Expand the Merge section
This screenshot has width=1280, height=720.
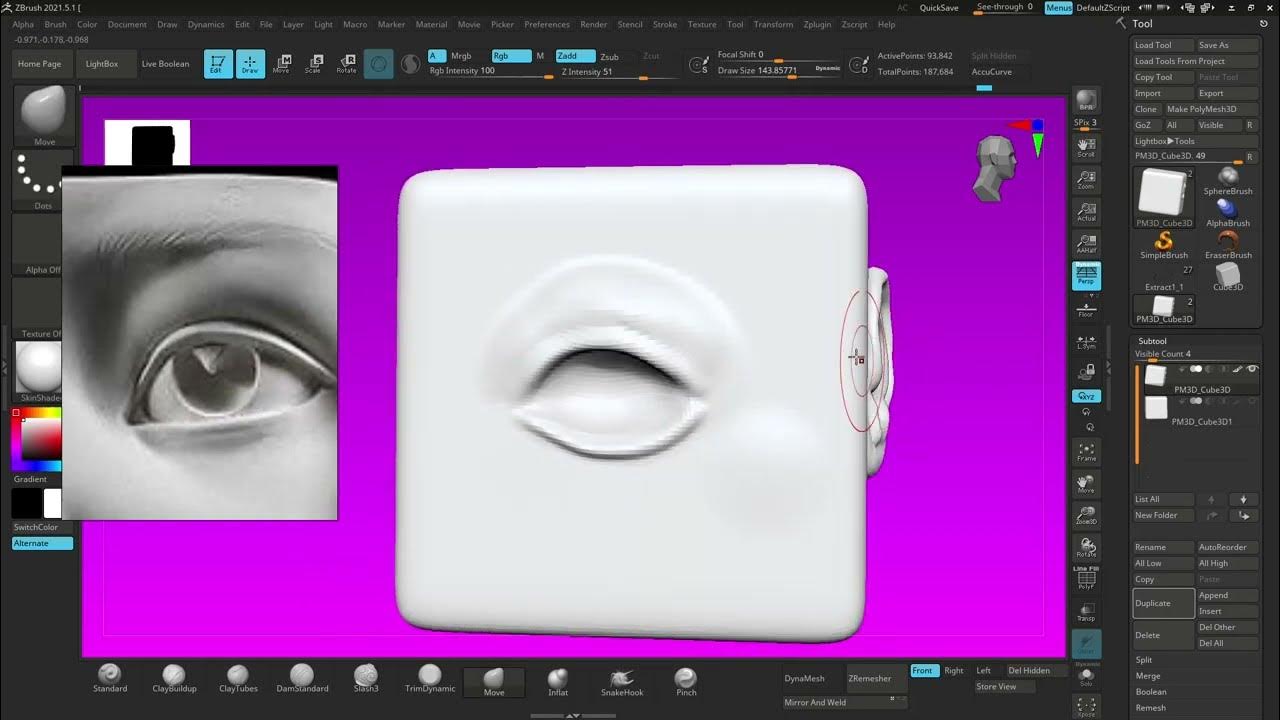pyautogui.click(x=1148, y=676)
